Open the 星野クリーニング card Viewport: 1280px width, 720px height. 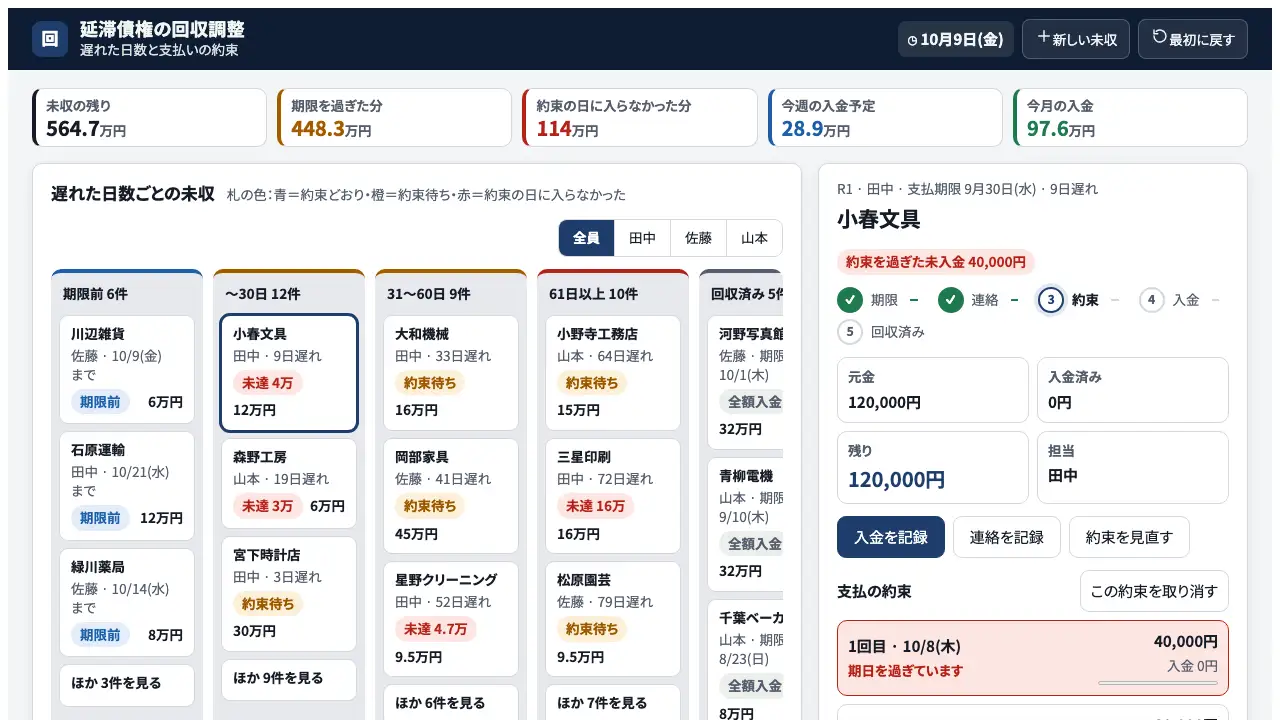point(451,619)
